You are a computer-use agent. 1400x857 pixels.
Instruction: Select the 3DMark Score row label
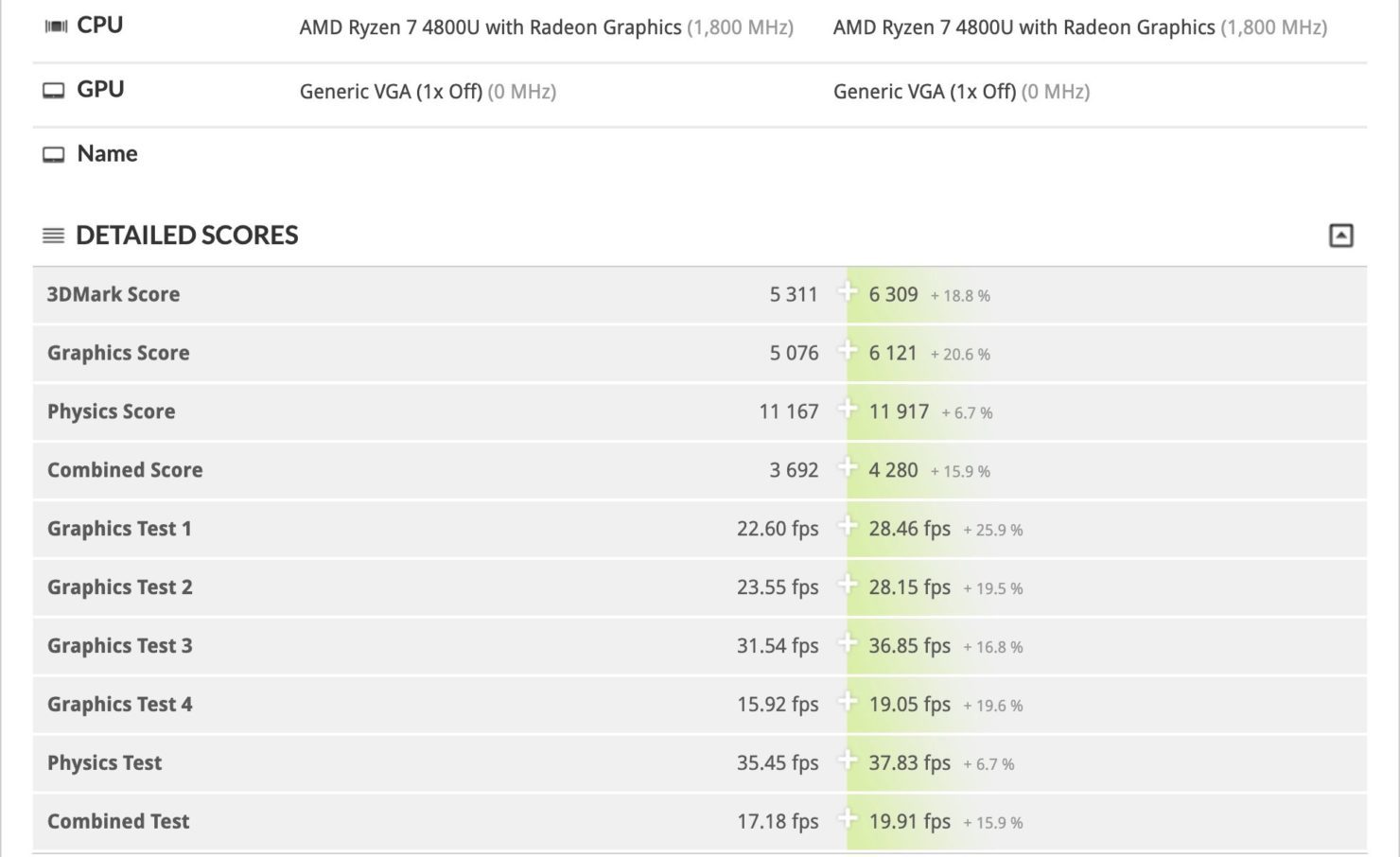coord(114,294)
